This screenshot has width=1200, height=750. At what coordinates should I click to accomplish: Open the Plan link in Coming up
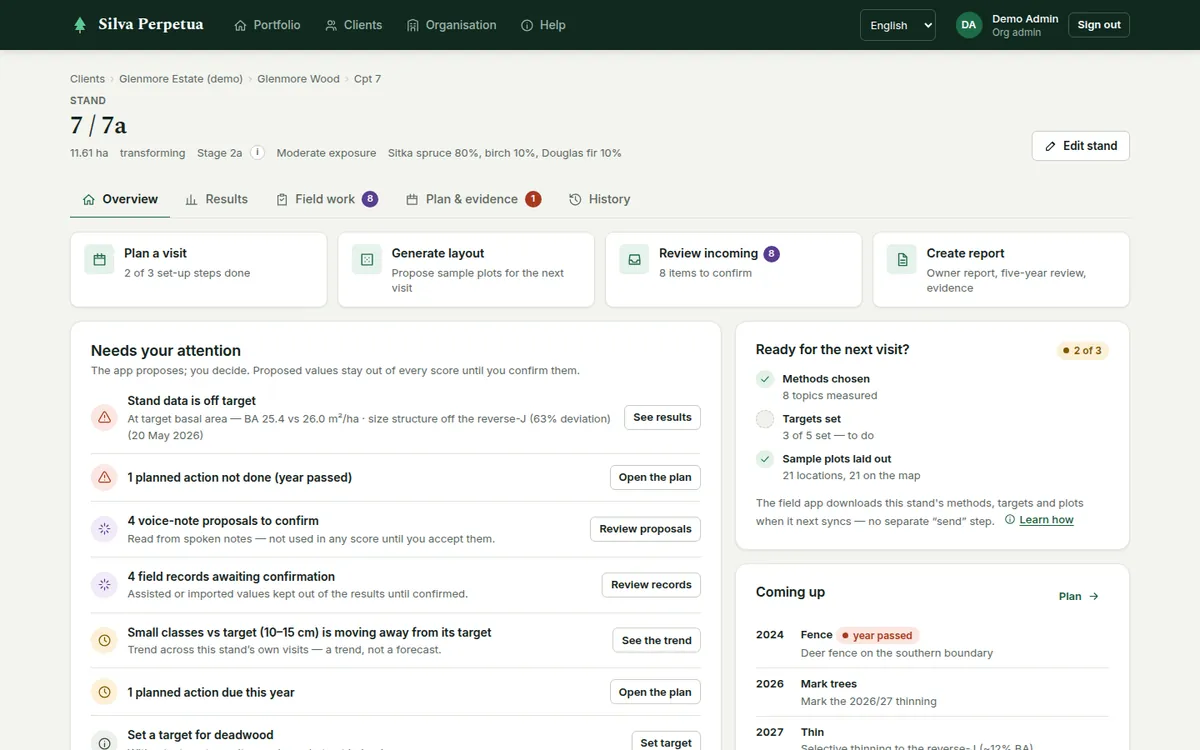pyautogui.click(x=1079, y=596)
